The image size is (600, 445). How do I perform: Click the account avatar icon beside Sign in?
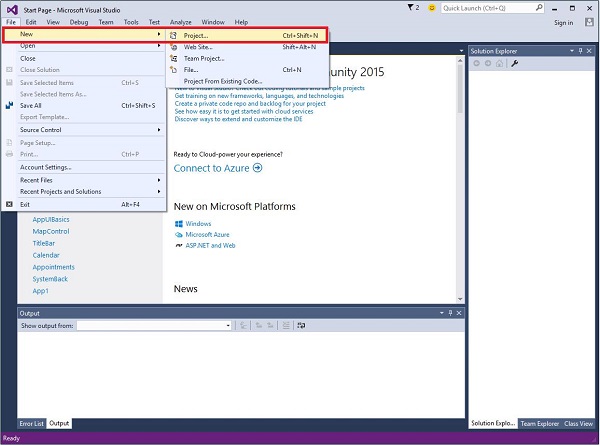point(589,23)
